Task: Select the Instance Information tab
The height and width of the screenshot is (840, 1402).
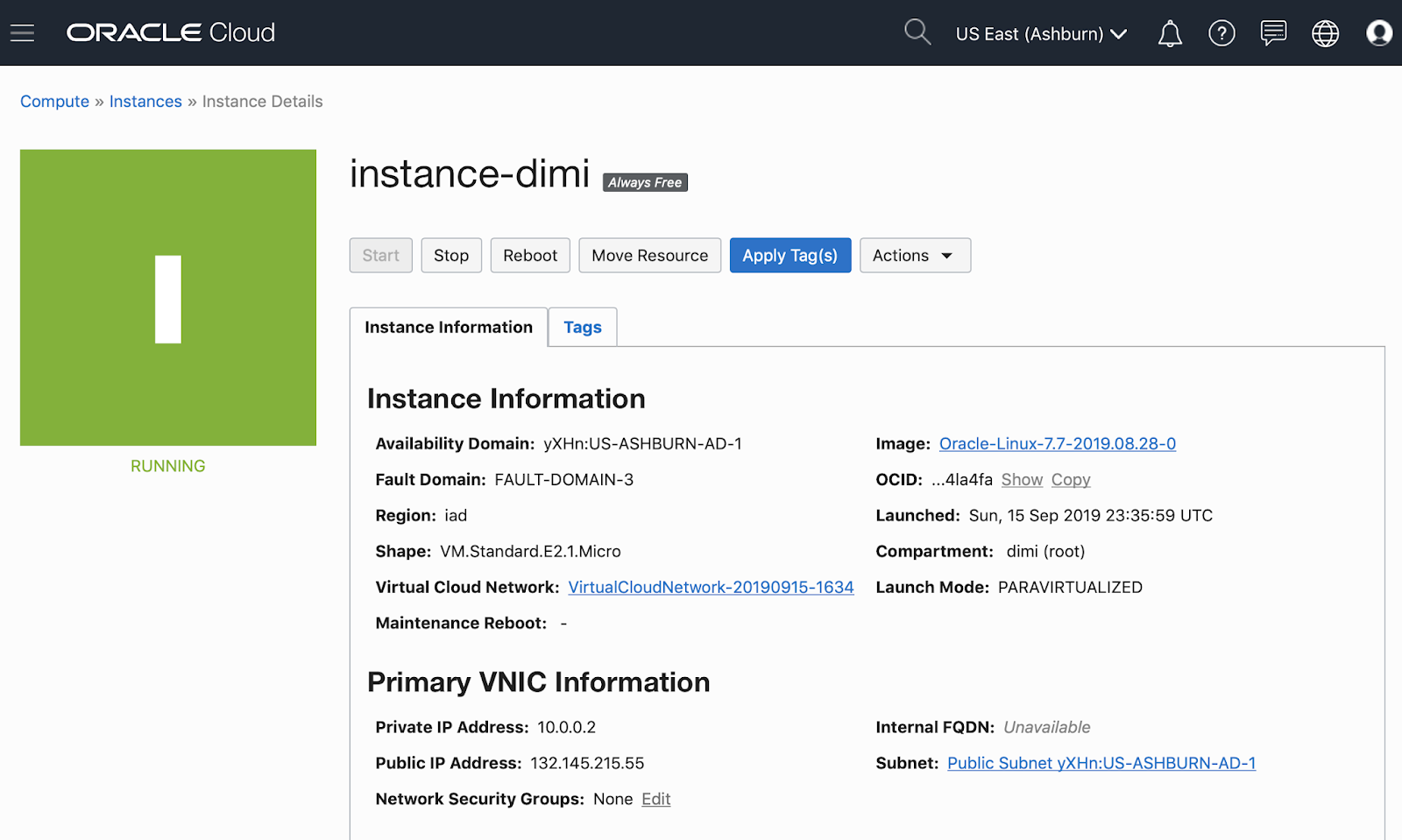Action: [448, 327]
